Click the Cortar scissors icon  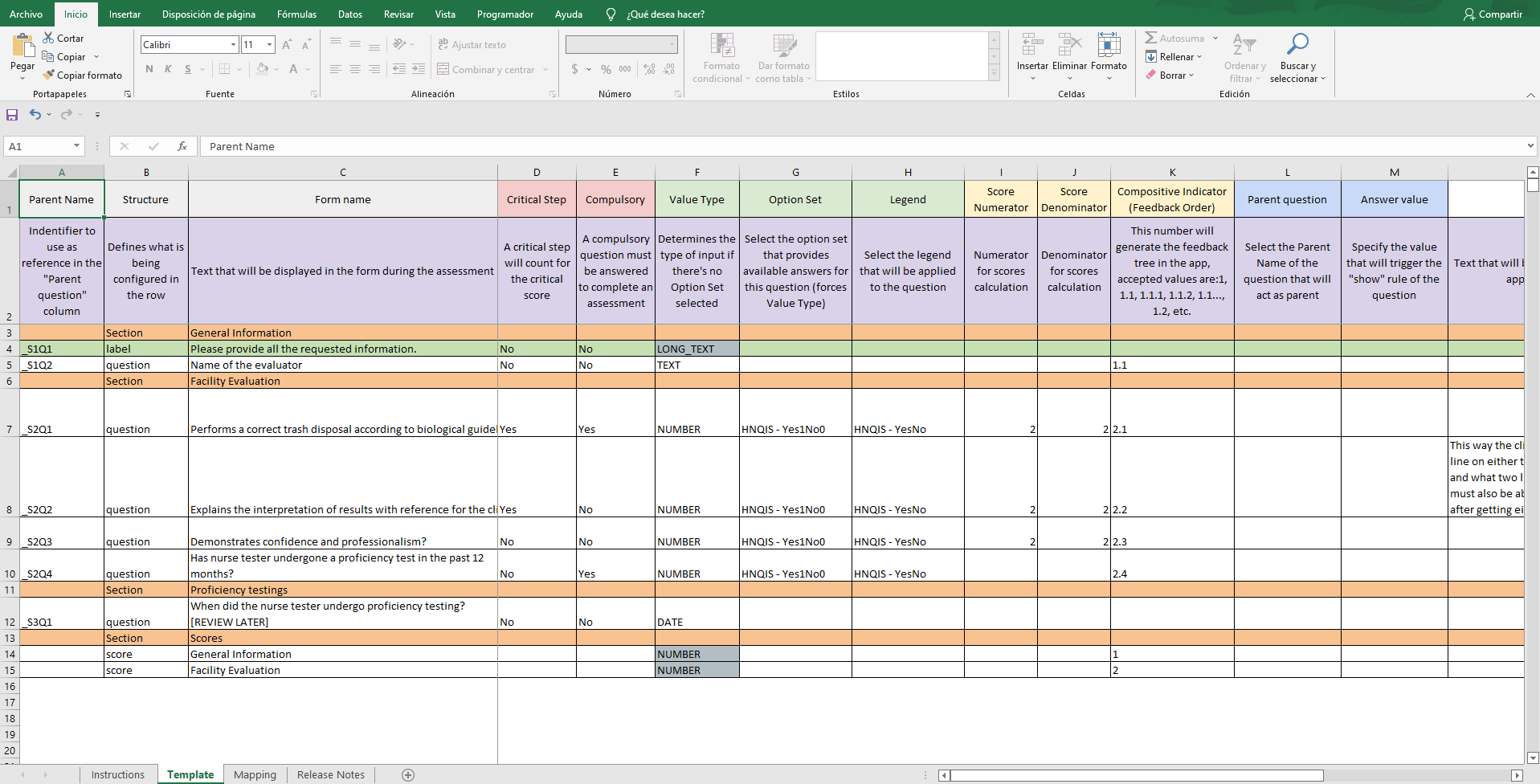(48, 38)
